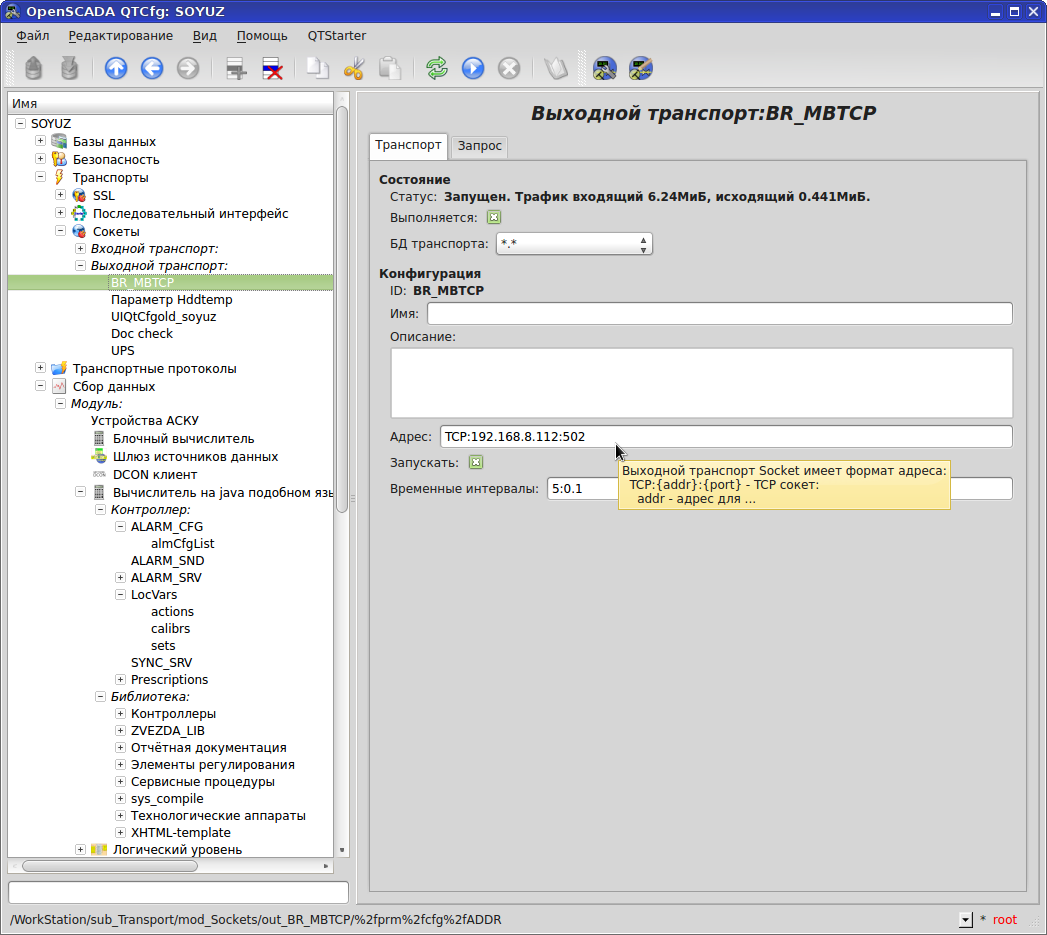
Task: Switch to the Запрос tab
Action: pos(479,146)
